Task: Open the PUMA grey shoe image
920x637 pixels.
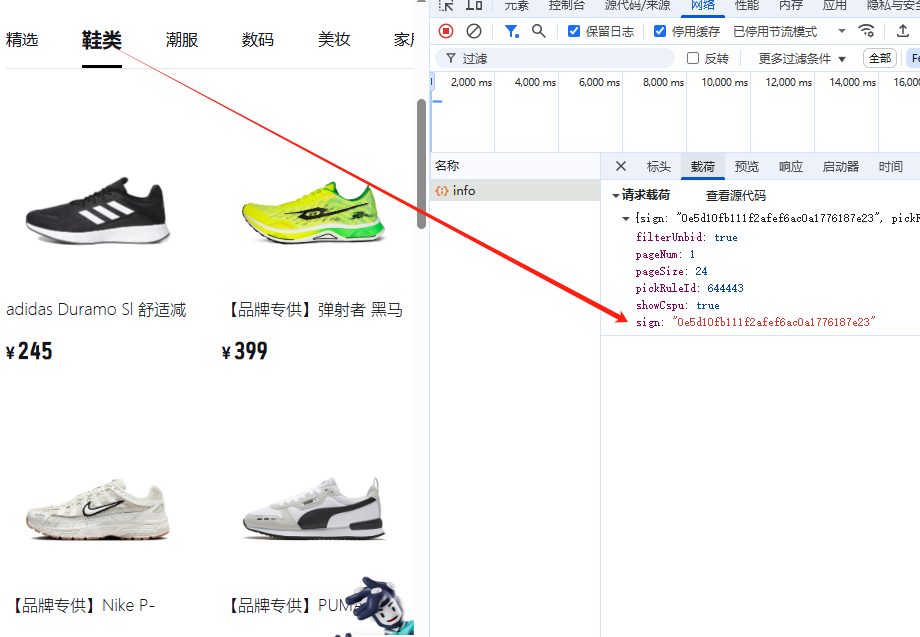Action: [x=314, y=509]
